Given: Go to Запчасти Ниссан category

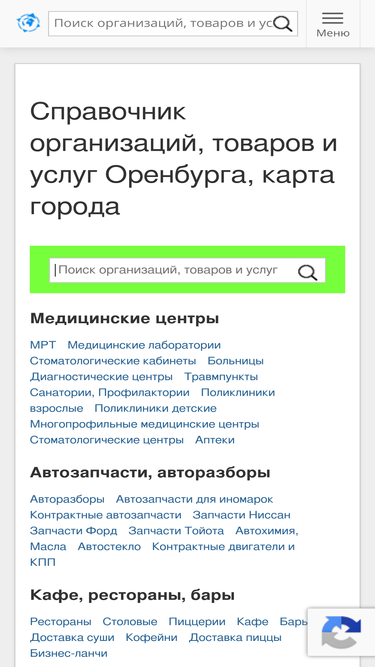Looking at the screenshot, I should click(241, 515).
